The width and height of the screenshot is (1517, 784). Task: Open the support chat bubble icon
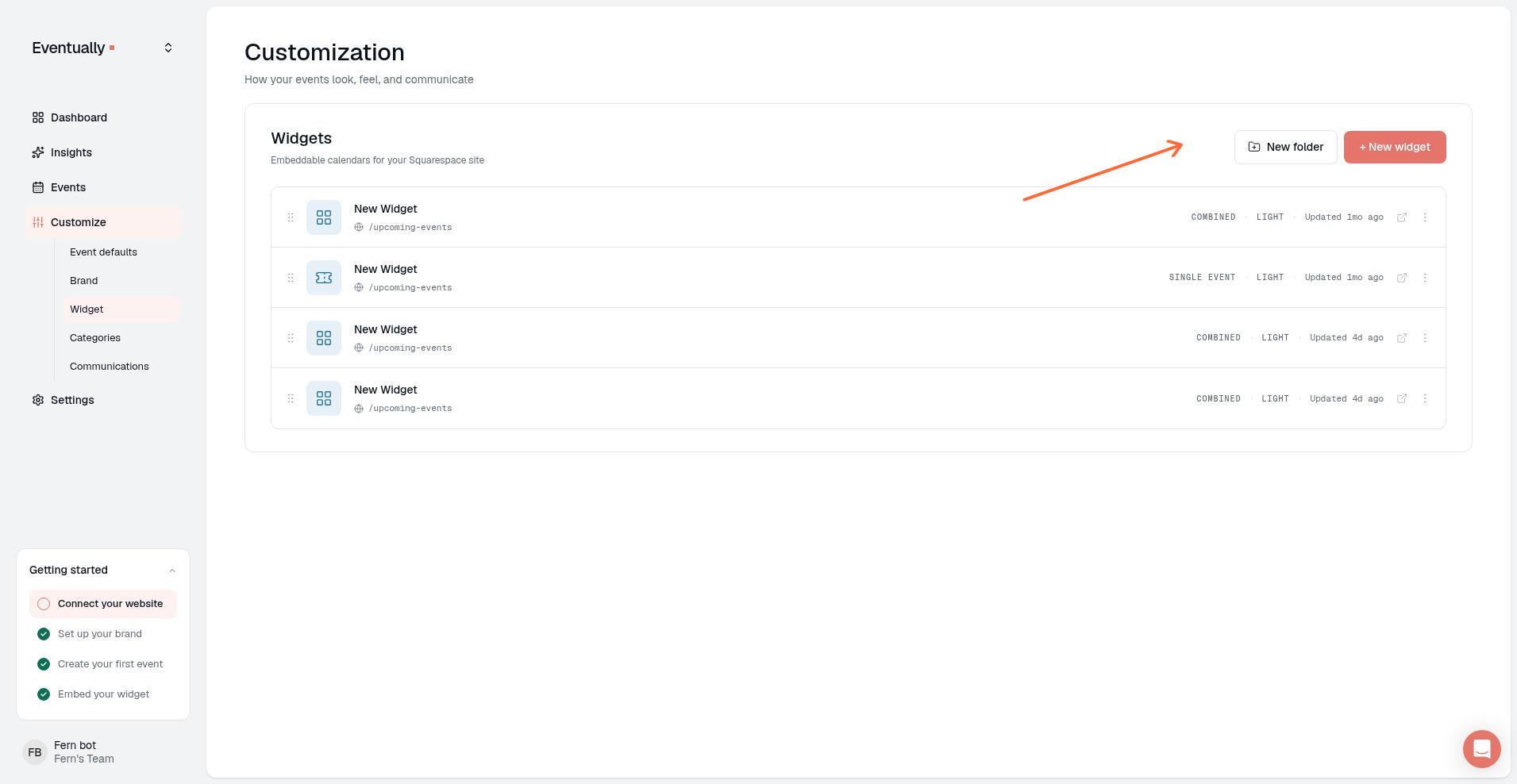1481,748
